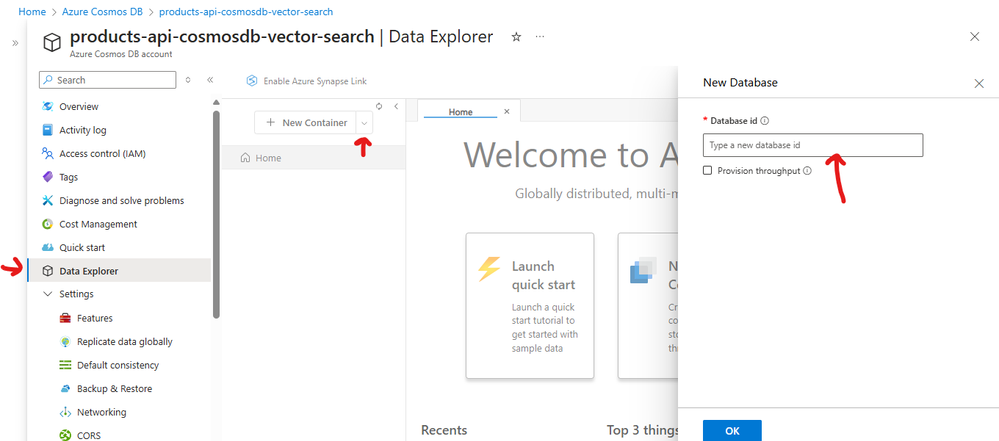The height and width of the screenshot is (441, 999).
Task: Open the more options ellipsis in header
Action: (540, 37)
